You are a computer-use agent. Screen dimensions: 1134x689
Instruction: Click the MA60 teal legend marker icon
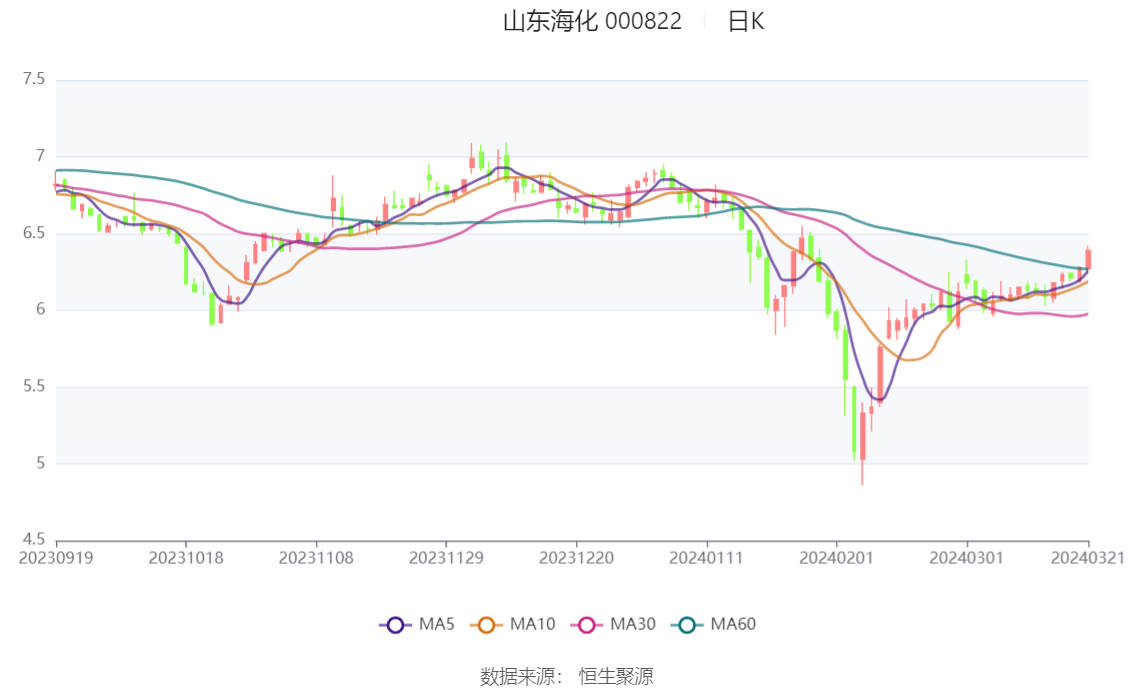click(687, 625)
